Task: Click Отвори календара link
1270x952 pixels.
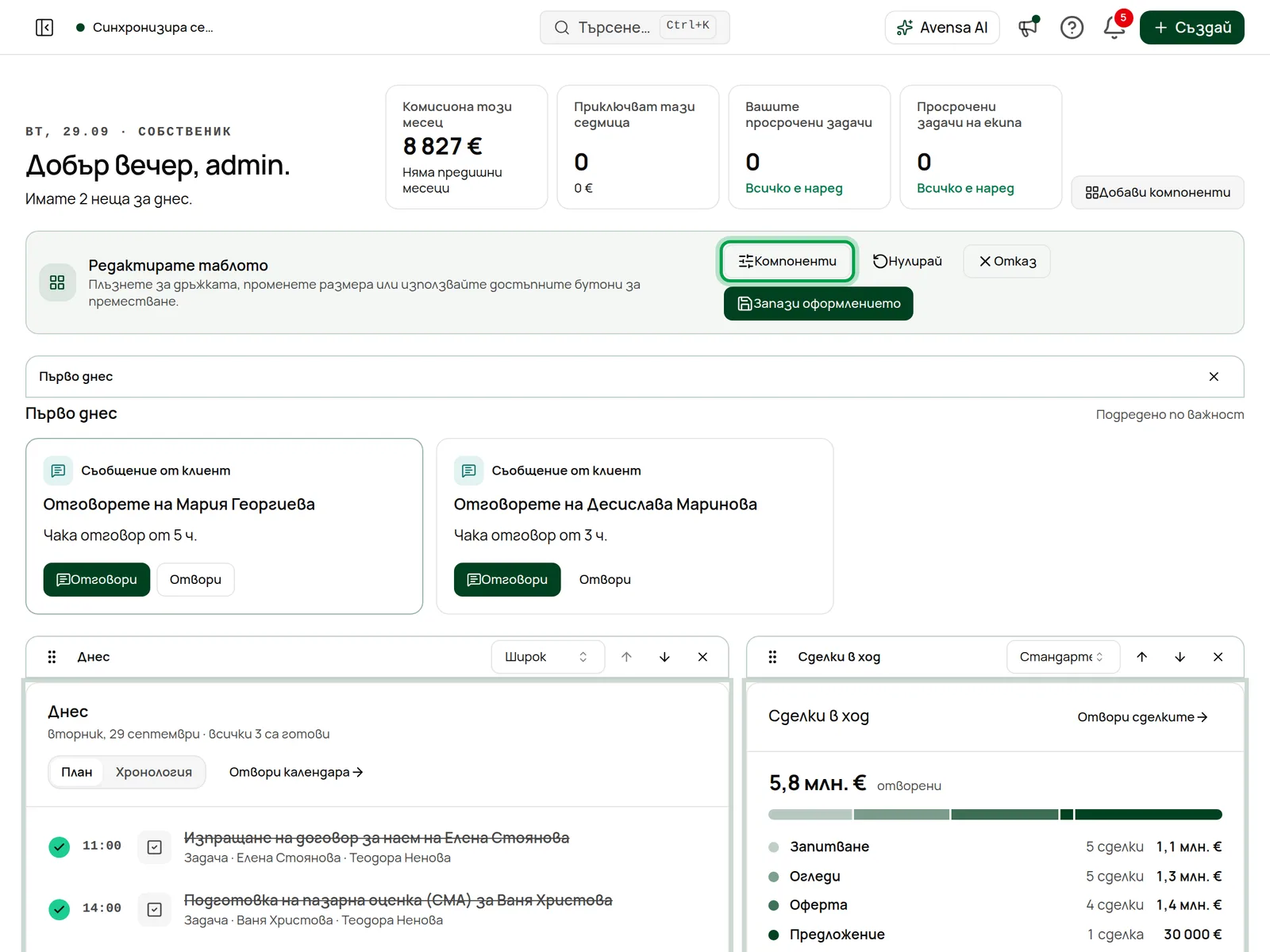Action: pos(296,772)
